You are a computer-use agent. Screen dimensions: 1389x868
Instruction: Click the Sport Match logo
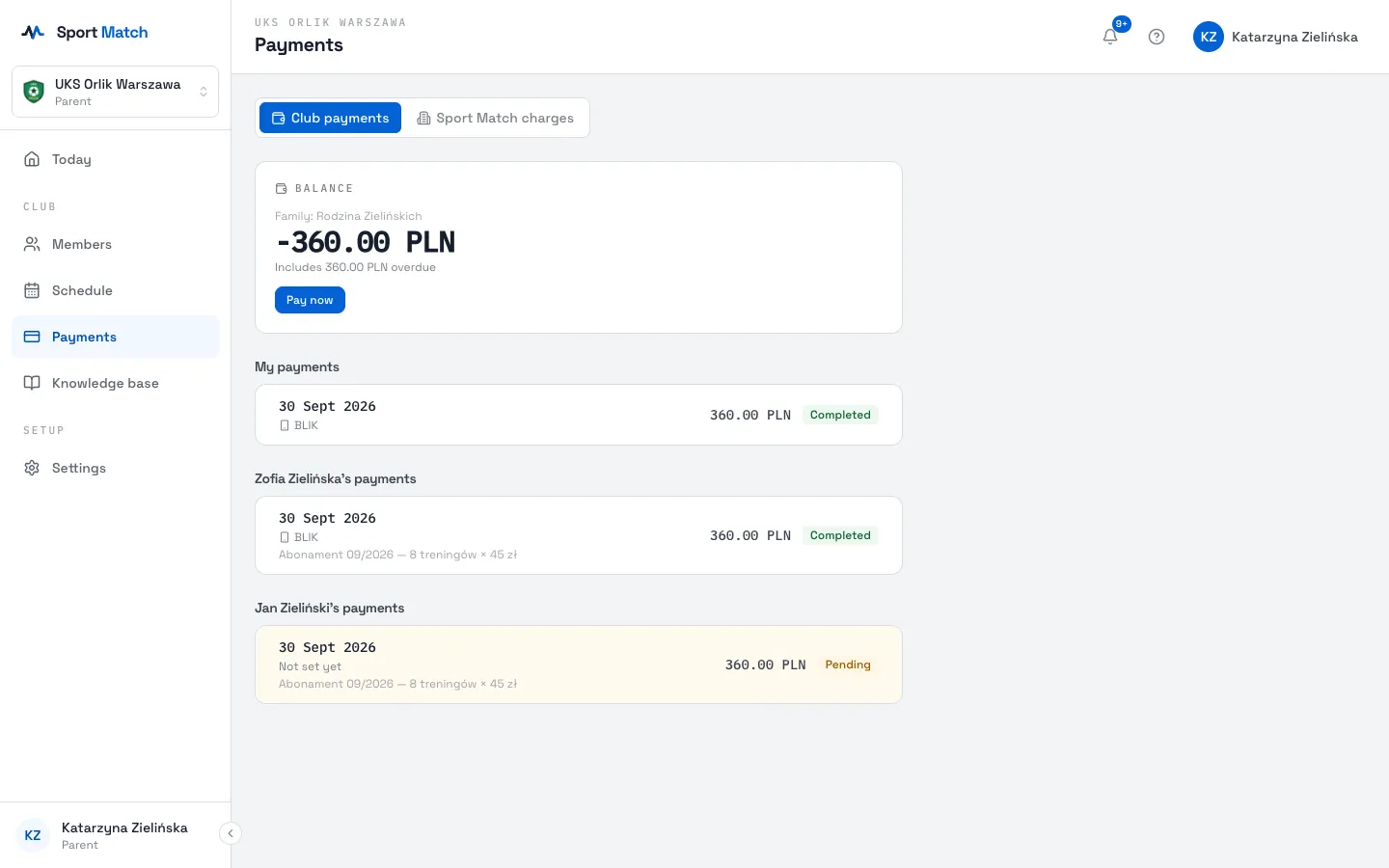(x=85, y=32)
